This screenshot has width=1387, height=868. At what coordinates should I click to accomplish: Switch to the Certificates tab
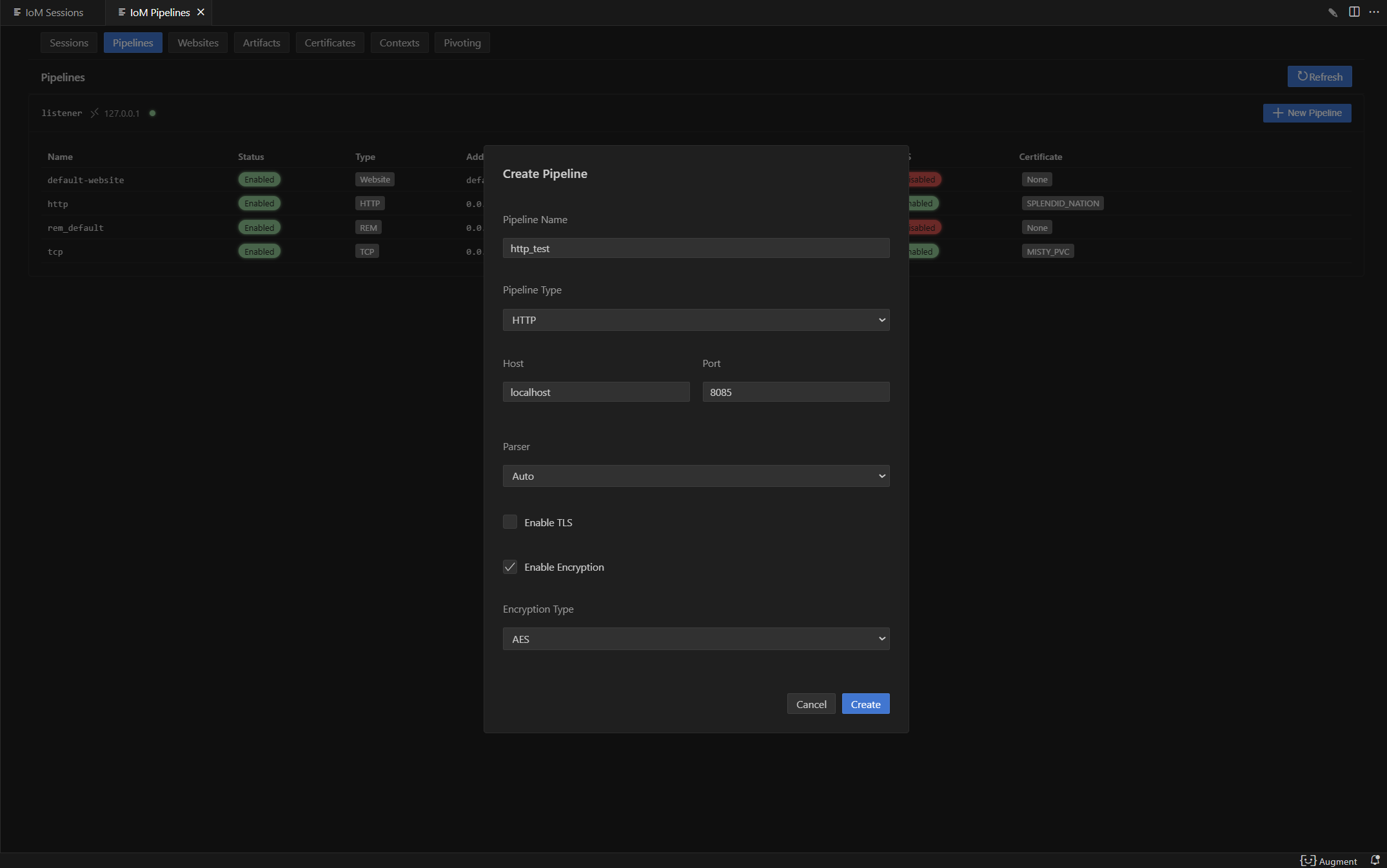(x=330, y=43)
